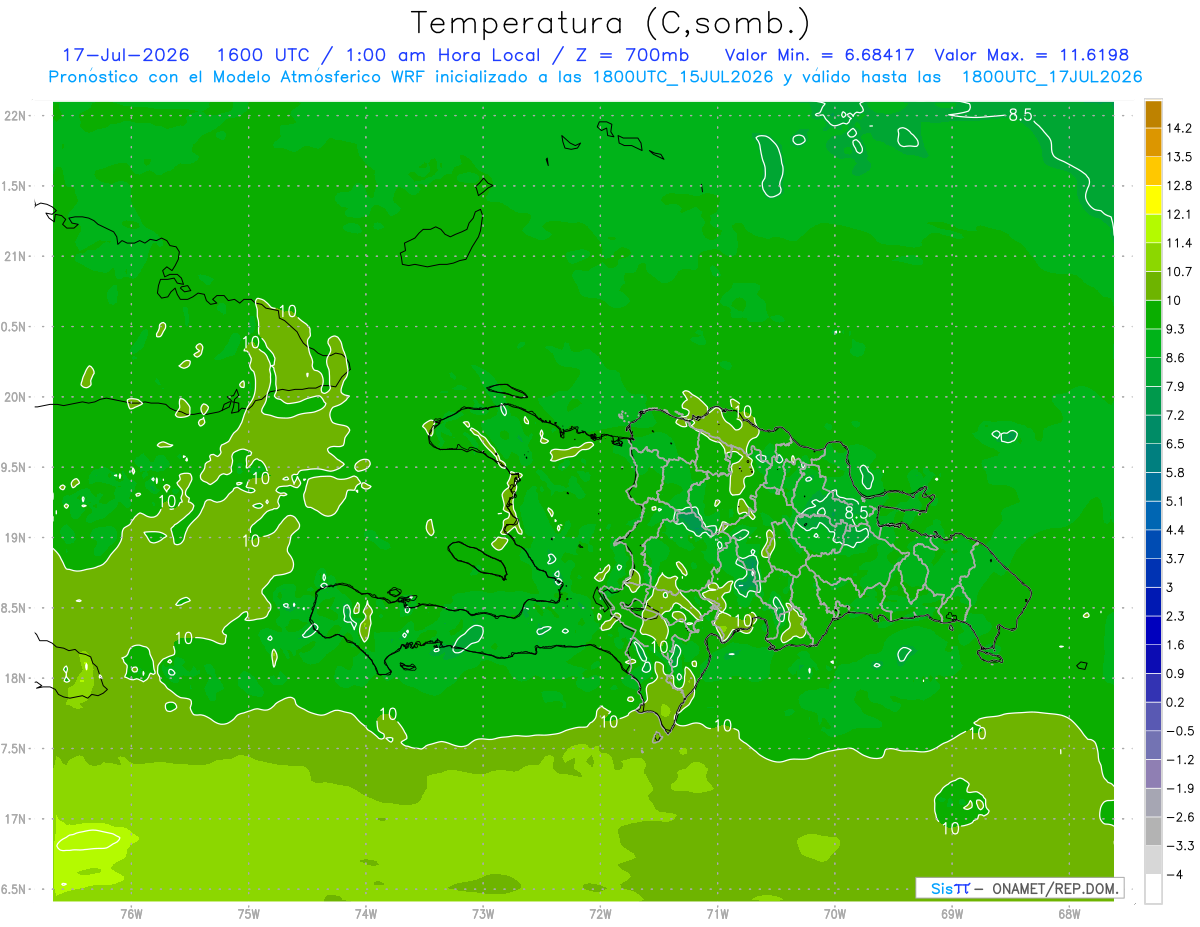Click the 19N latitude axis label
Viewport: 1200px width, 927px height.
pyautogui.click(x=17, y=538)
